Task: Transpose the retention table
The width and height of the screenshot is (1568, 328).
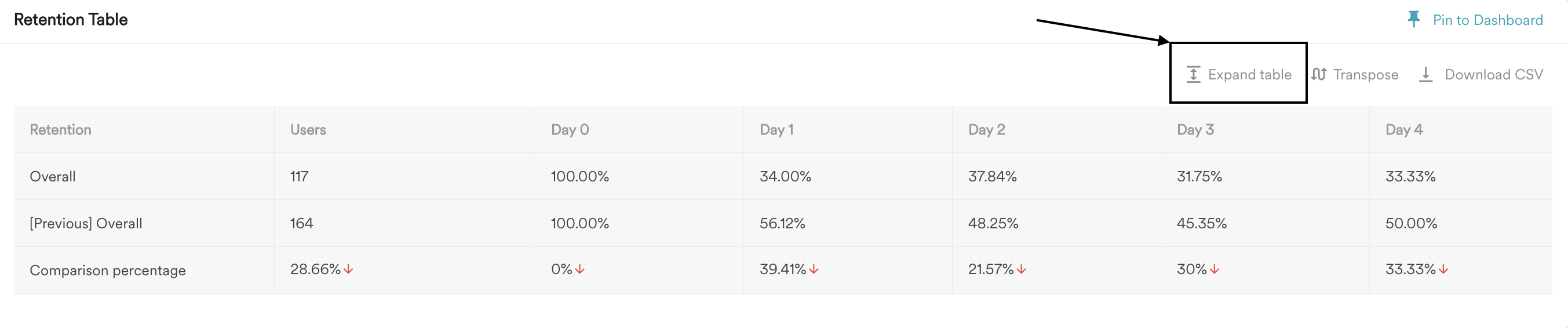Action: pos(1354,74)
